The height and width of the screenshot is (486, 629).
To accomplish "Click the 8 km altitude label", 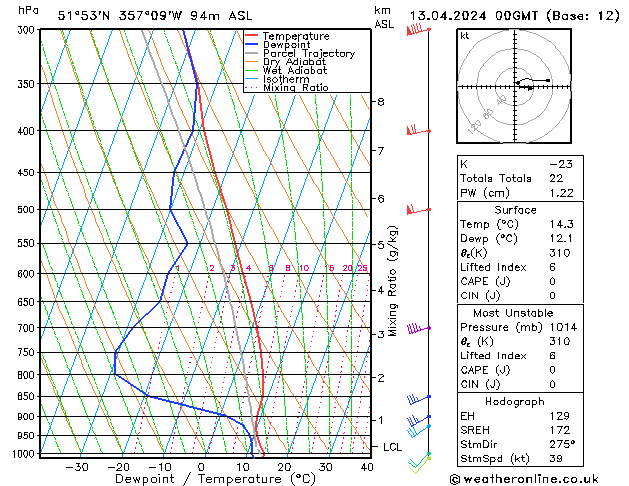I will coord(381,102).
